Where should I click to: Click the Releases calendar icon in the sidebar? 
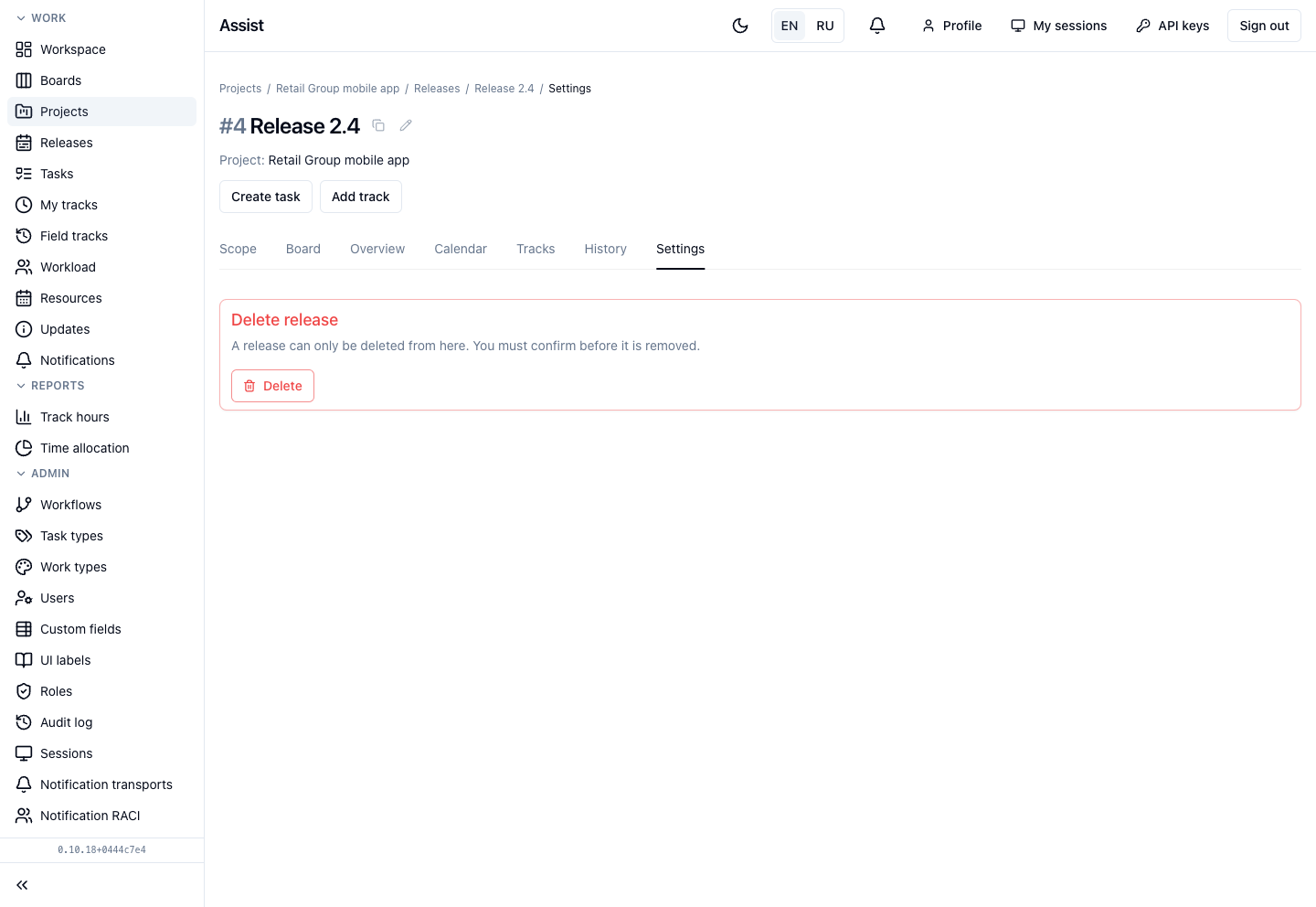click(24, 143)
